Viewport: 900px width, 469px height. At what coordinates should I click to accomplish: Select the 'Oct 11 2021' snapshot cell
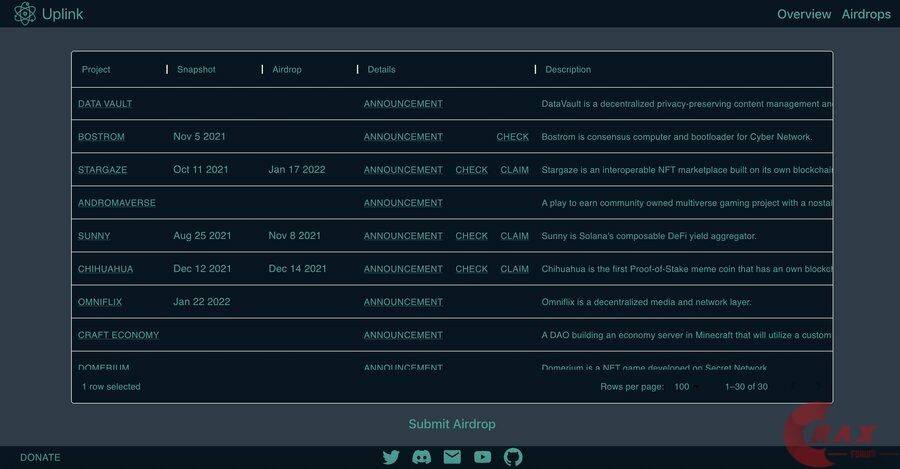(201, 170)
